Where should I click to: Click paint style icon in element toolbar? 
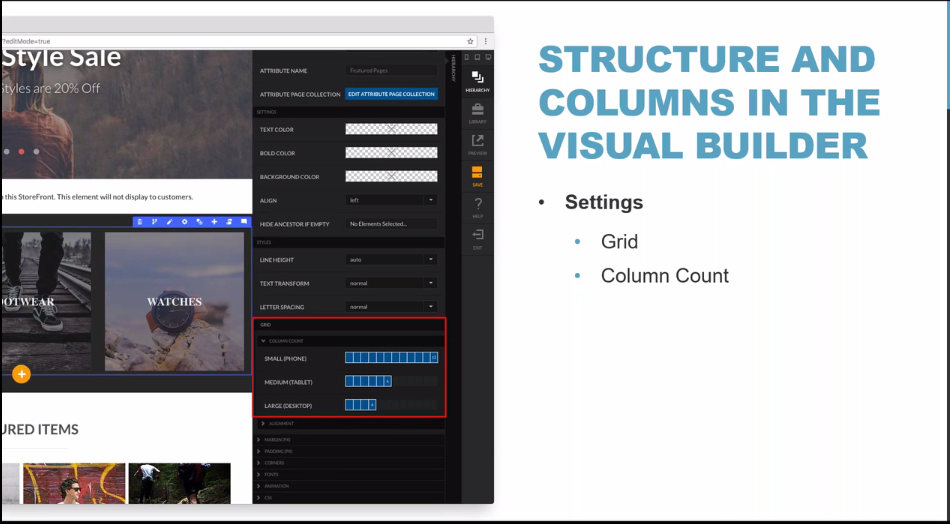click(199, 222)
